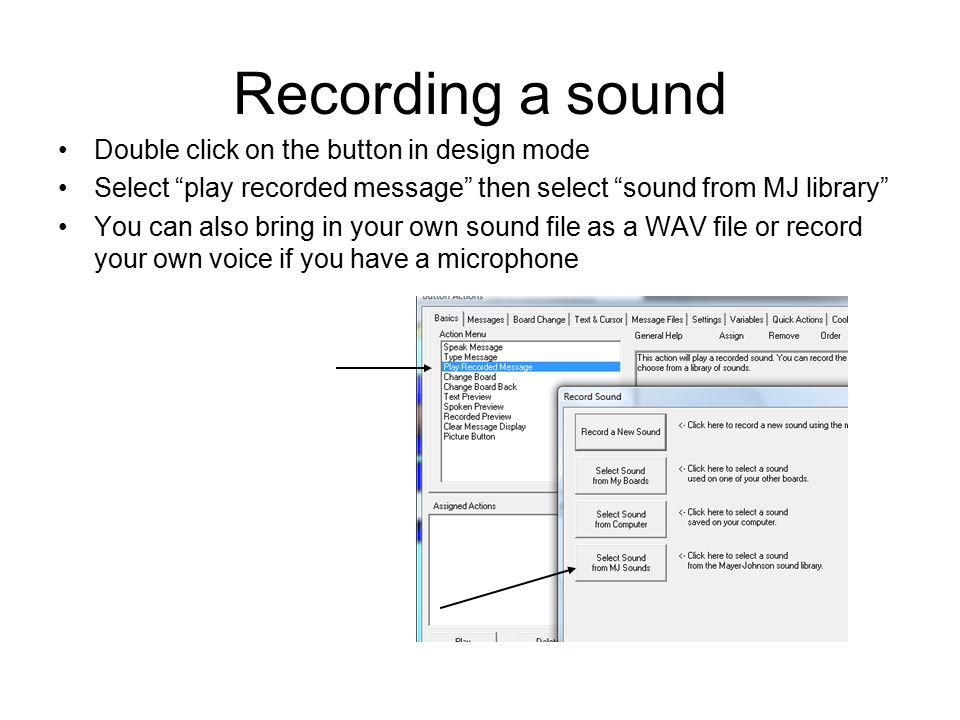Click the Assign label
The height and width of the screenshot is (720, 960).
(731, 336)
